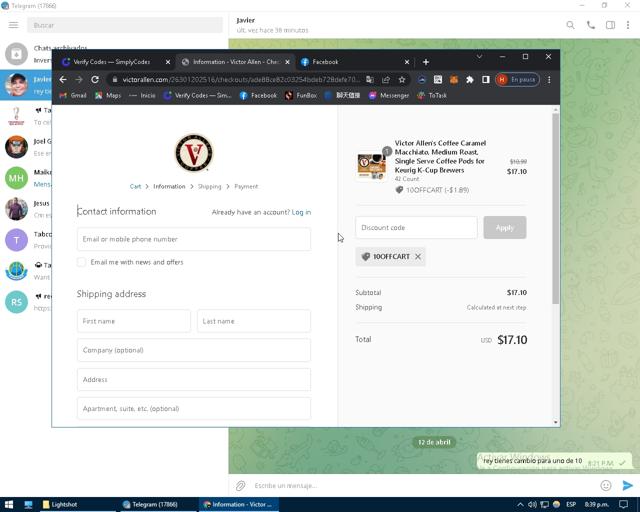Click the Chrome page vertical scrollbar
The image size is (640, 512).
(556, 209)
